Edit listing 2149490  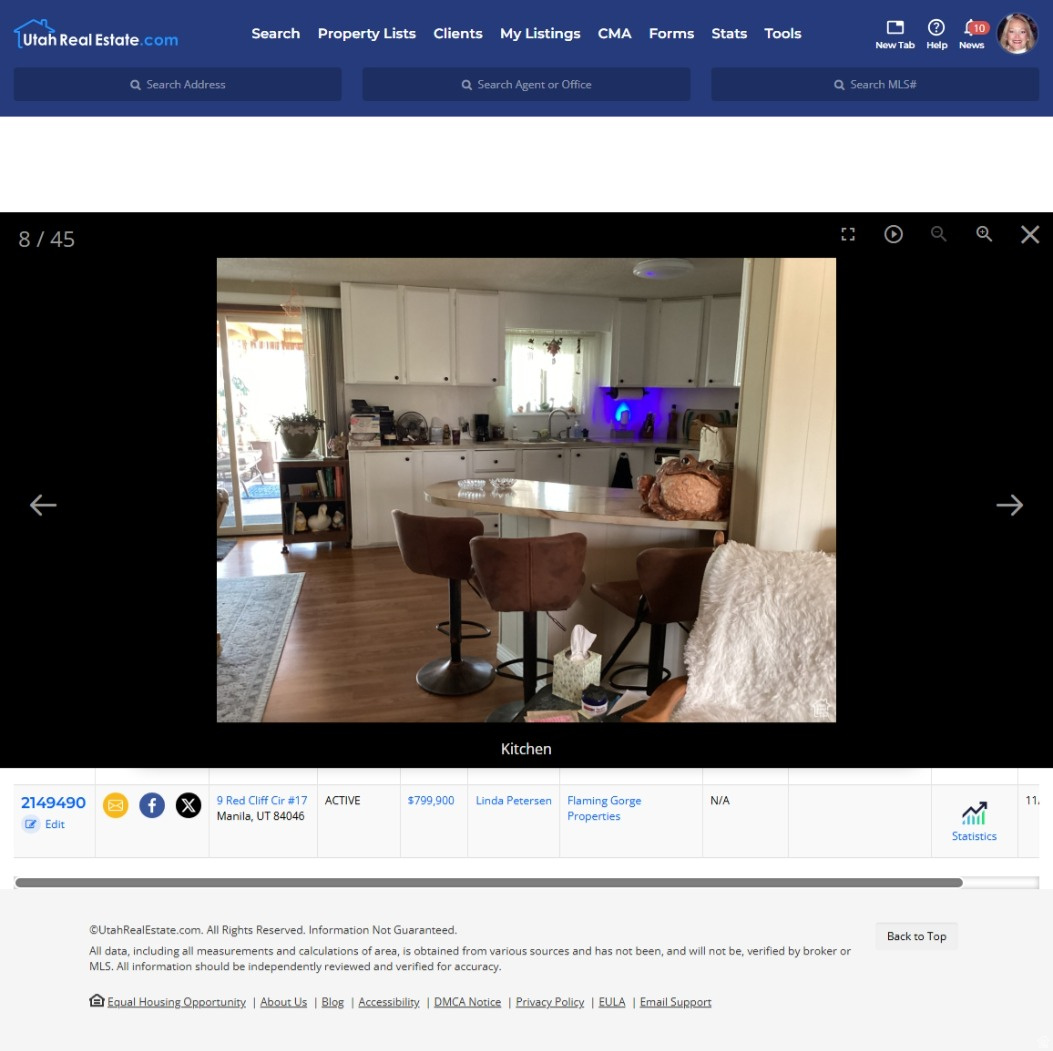[x=45, y=824]
